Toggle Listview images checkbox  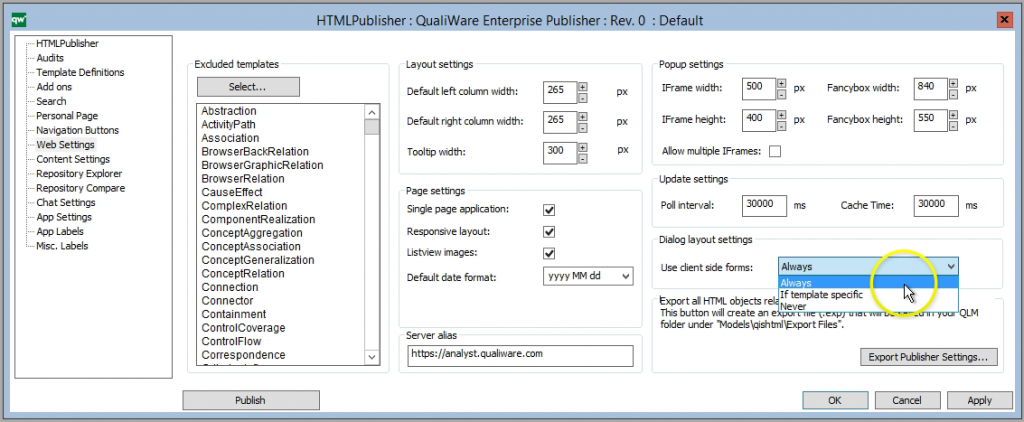point(549,253)
